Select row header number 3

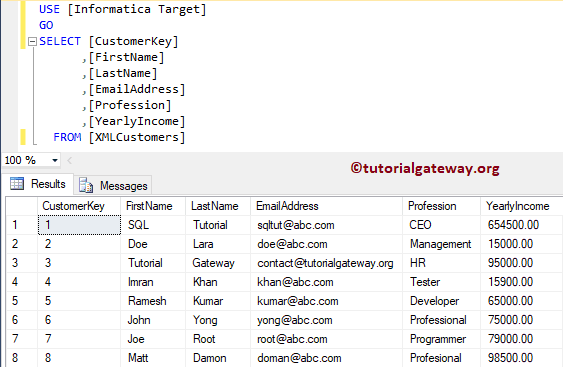(21, 263)
